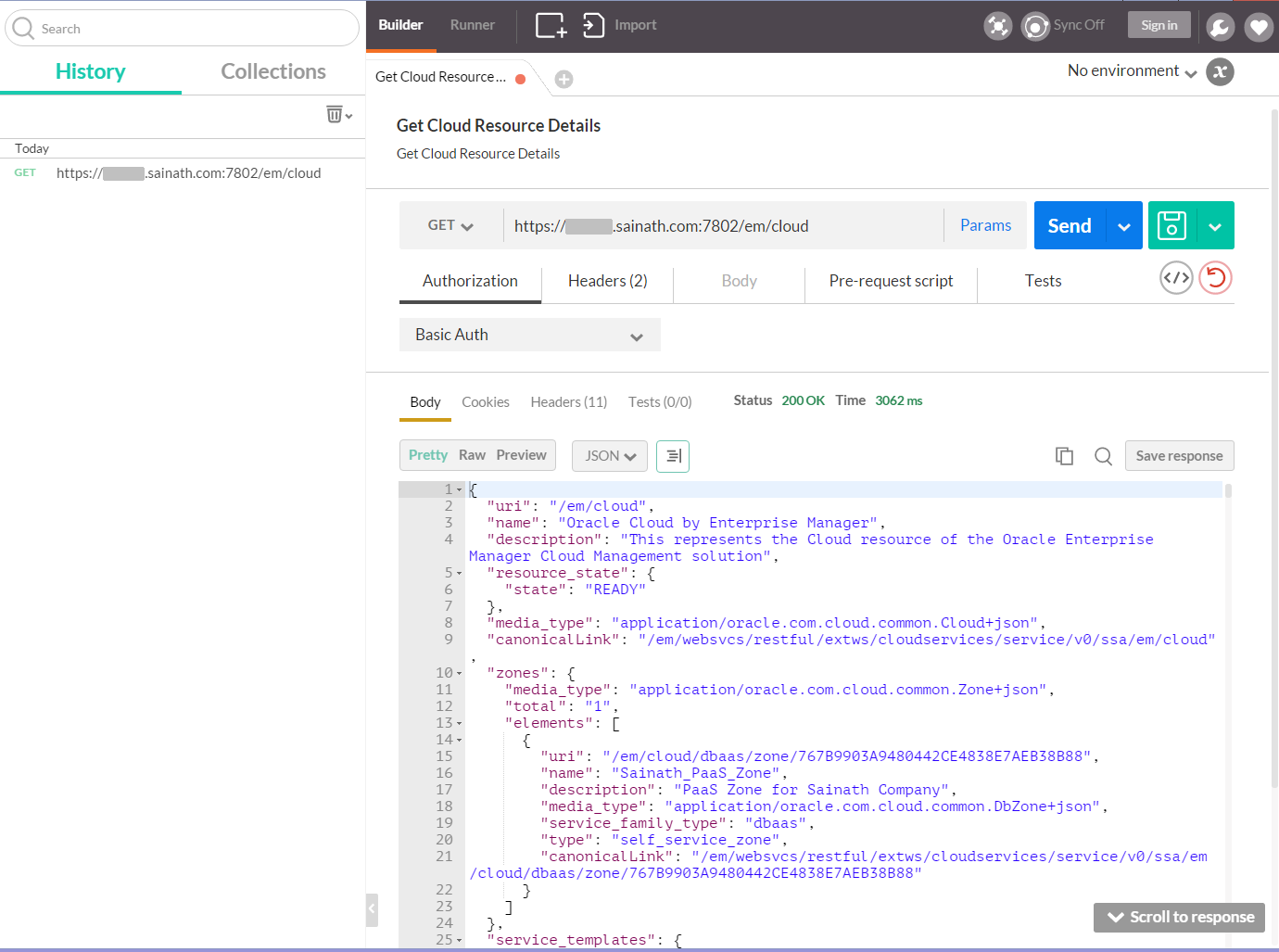Click the save floppy disk icon
1279x952 pixels.
[1171, 225]
